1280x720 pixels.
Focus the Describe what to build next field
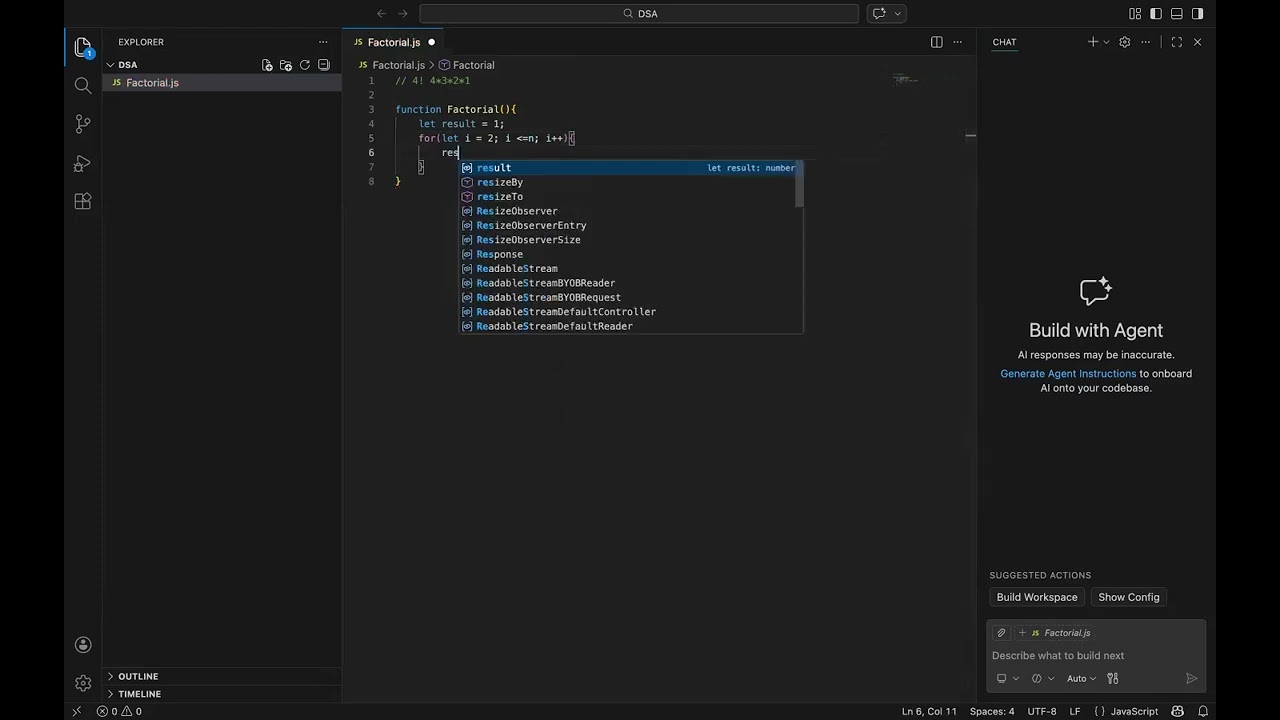coord(1095,656)
